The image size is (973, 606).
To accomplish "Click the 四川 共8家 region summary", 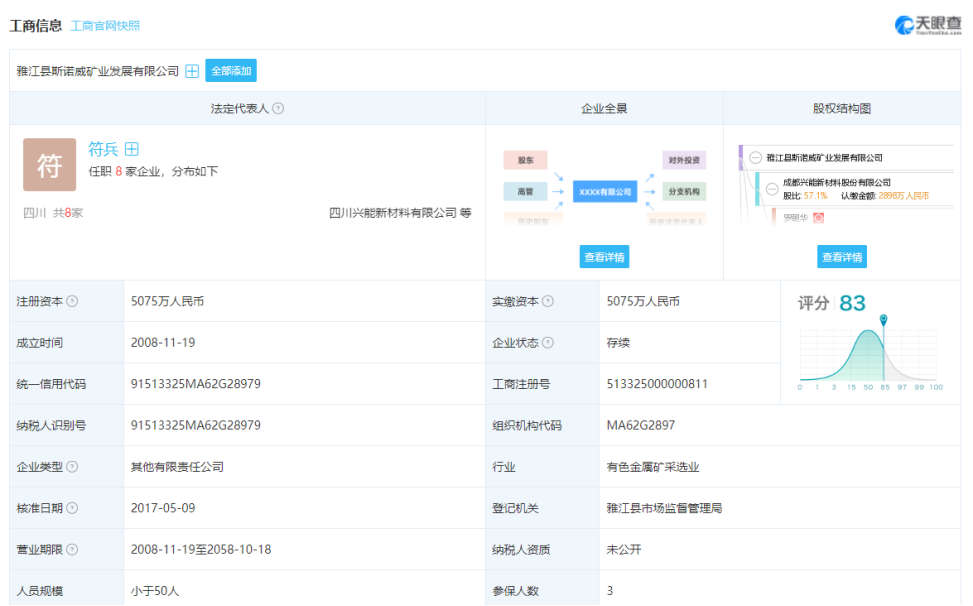I will [53, 213].
